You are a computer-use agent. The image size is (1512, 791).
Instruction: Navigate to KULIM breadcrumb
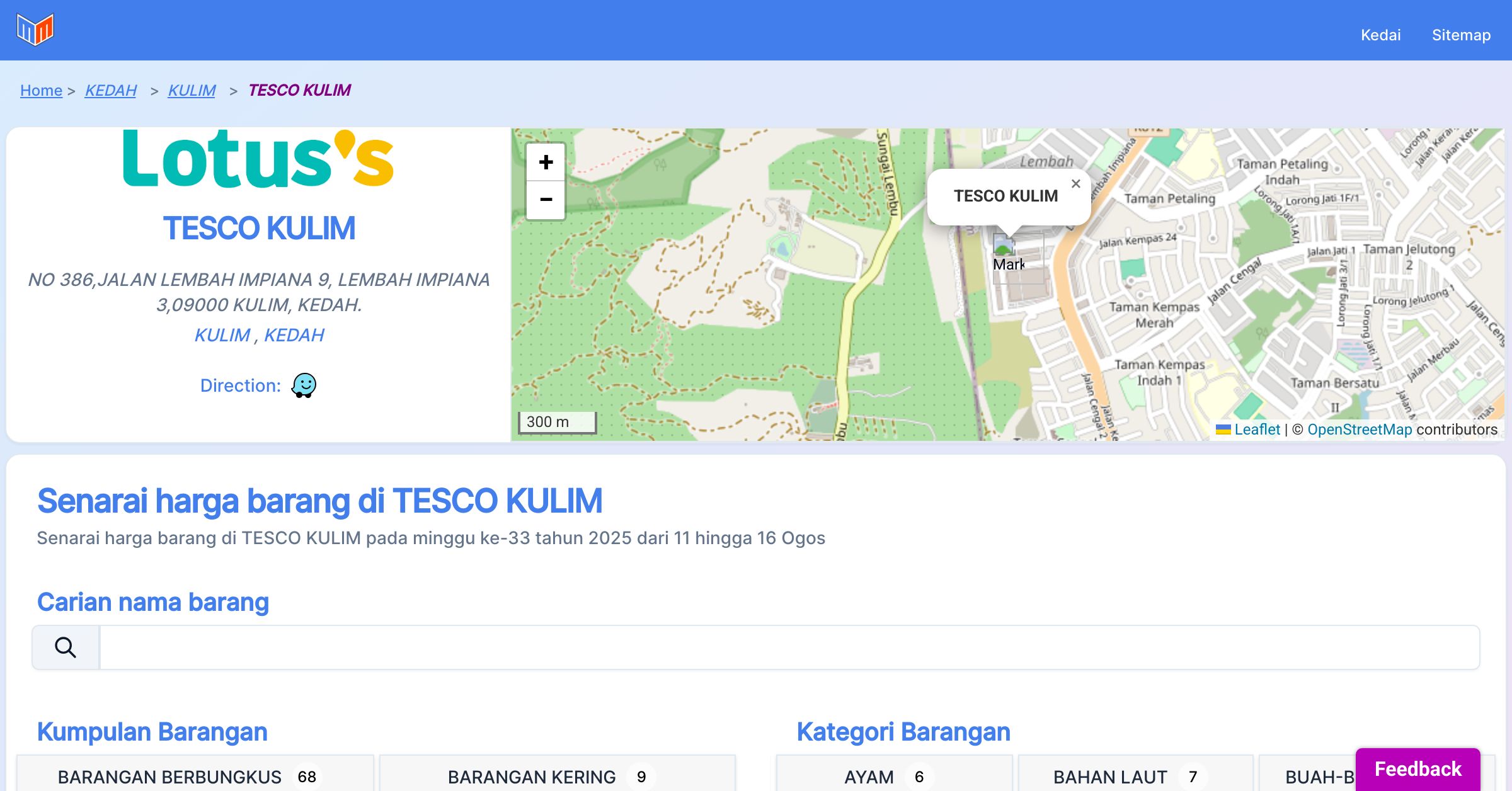[192, 91]
